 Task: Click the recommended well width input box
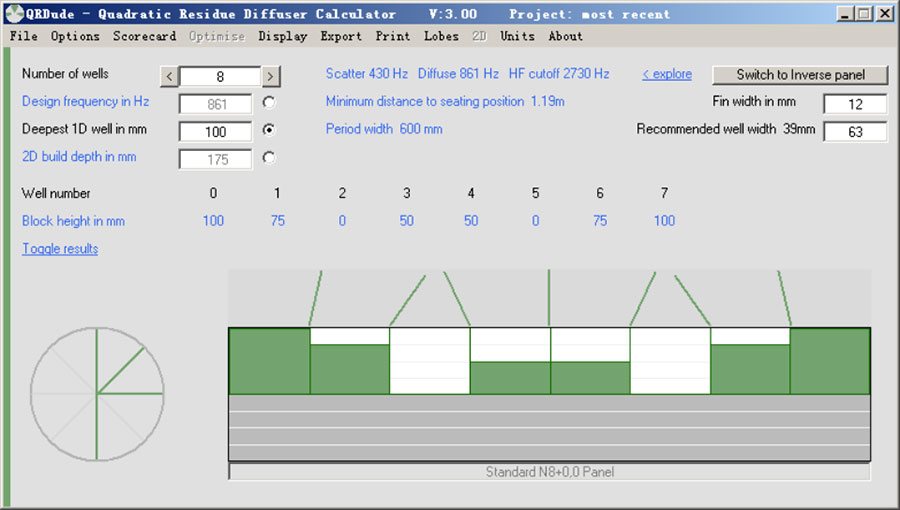854,131
